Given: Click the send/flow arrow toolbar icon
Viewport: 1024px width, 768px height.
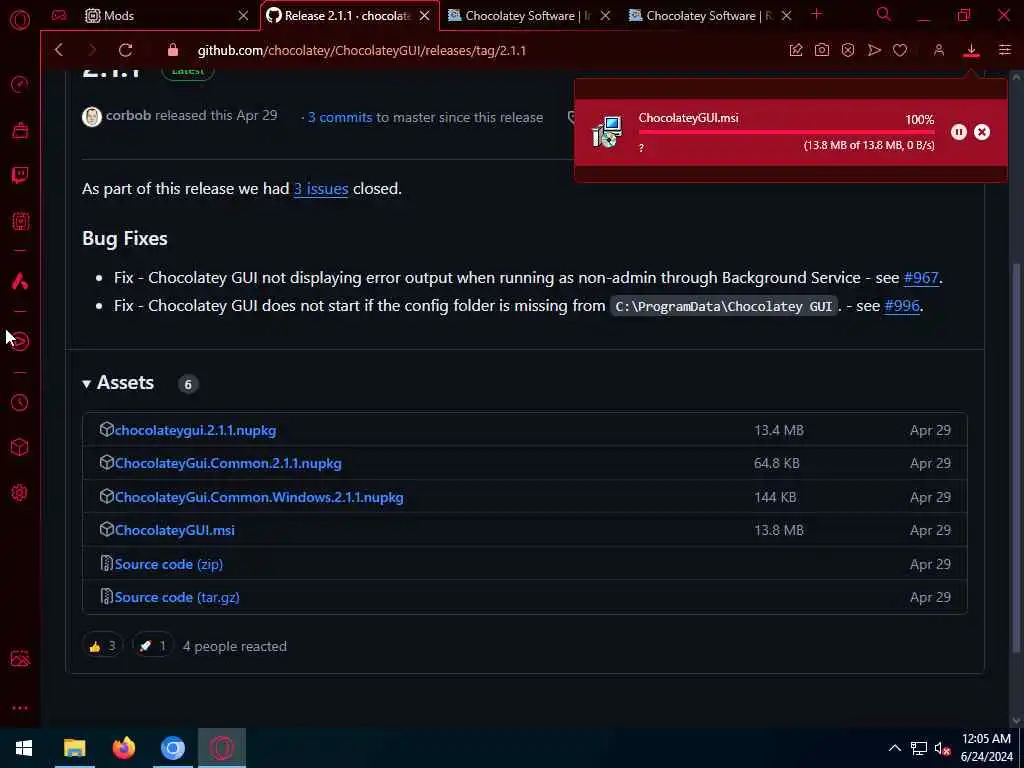Looking at the screenshot, I should click(x=874, y=50).
